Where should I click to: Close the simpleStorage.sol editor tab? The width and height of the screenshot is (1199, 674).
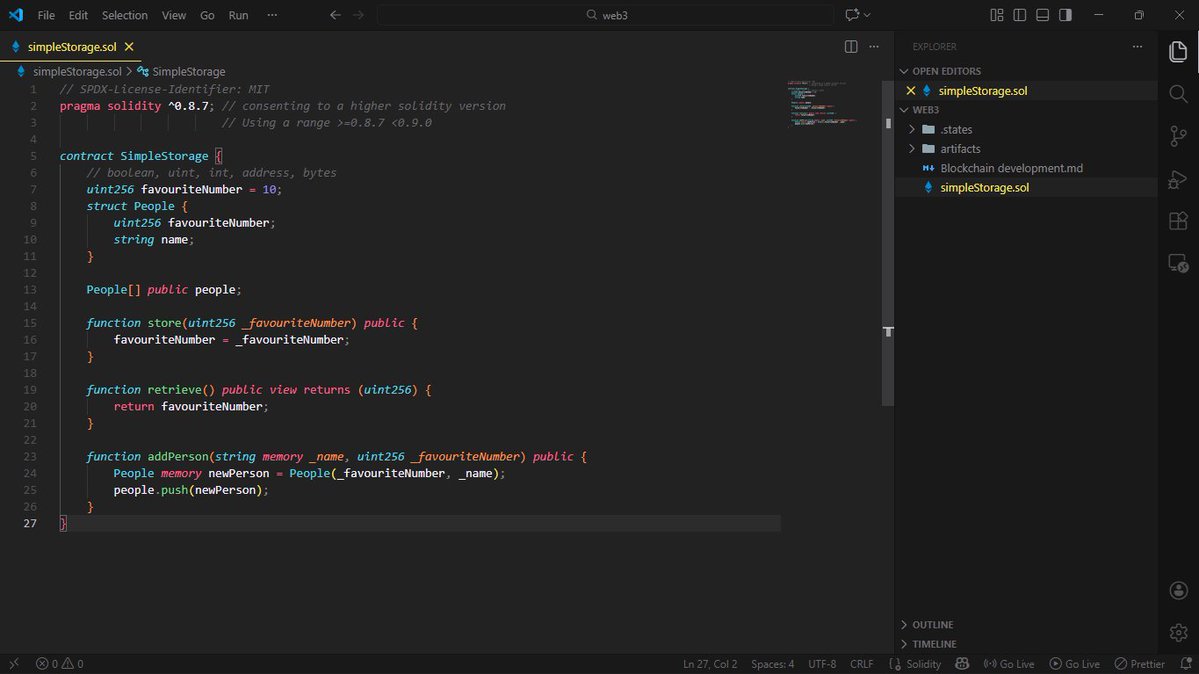point(129,47)
